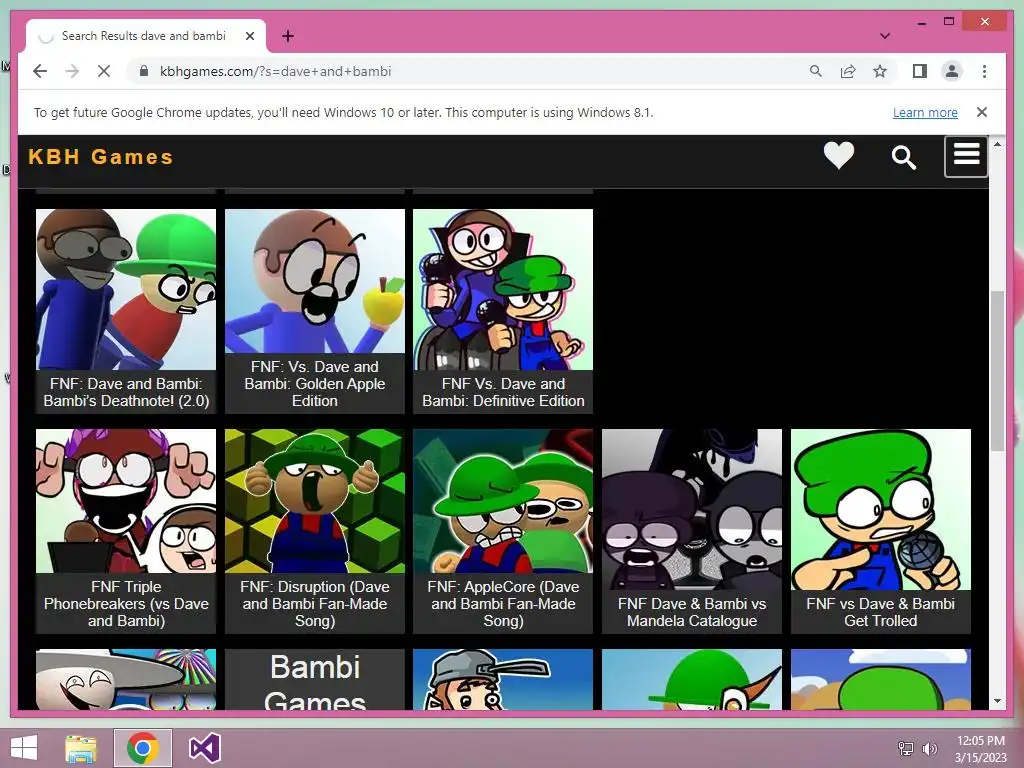View site info via the lock icon
The height and width of the screenshot is (768, 1024).
coord(144,71)
